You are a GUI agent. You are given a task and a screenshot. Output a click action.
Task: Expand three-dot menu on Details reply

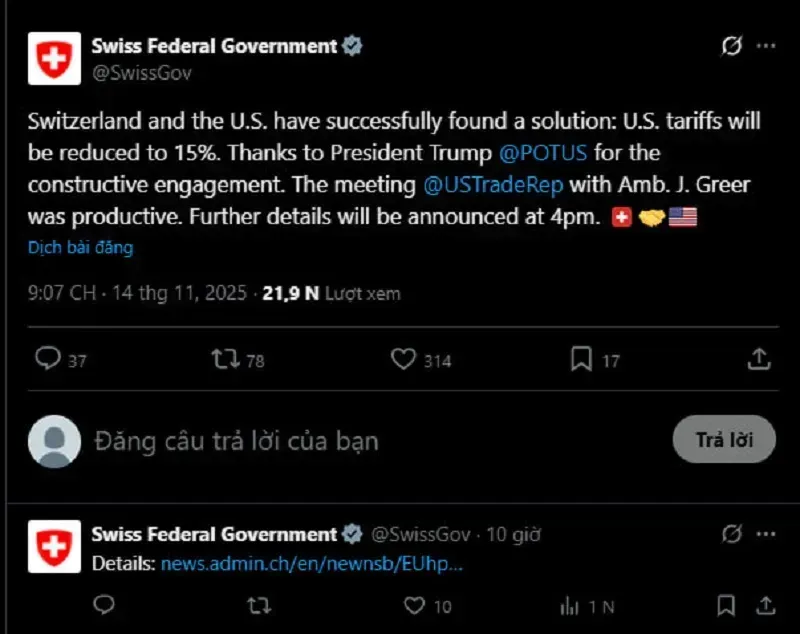coord(766,533)
